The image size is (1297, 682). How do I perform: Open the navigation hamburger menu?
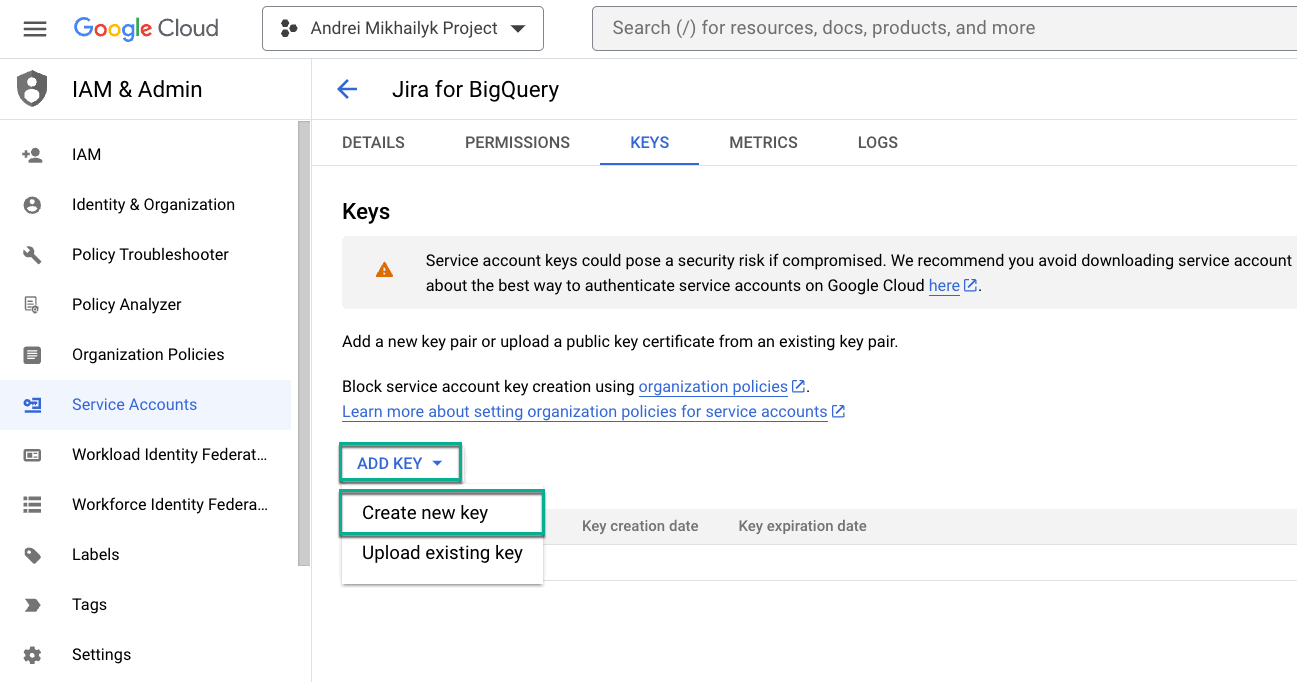pyautogui.click(x=35, y=28)
